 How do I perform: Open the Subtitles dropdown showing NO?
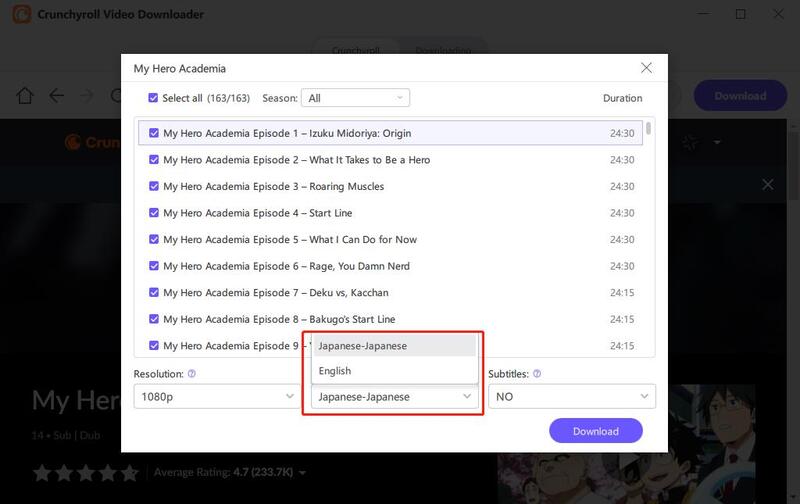pos(571,396)
